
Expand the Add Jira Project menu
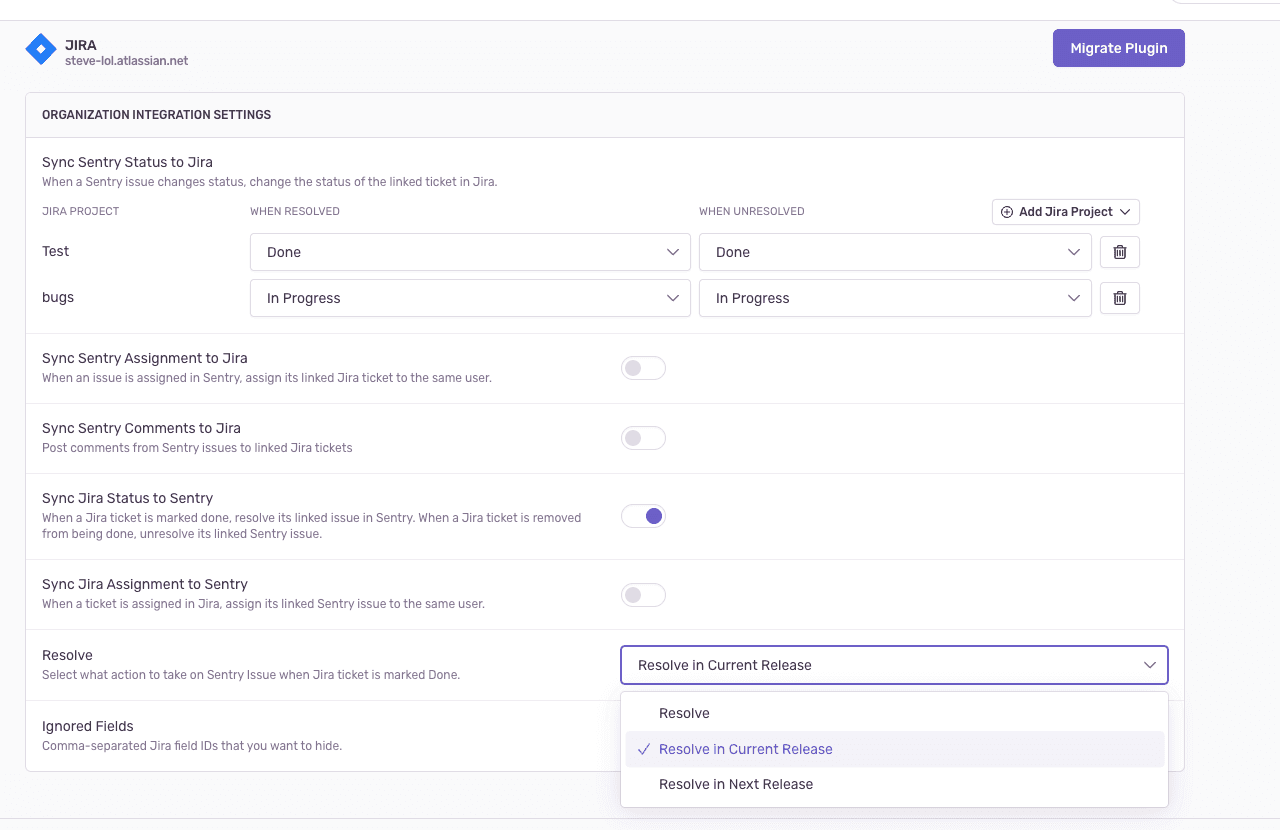tap(1065, 211)
